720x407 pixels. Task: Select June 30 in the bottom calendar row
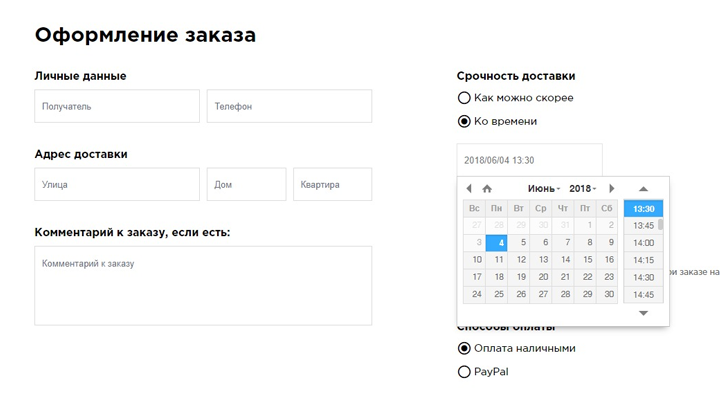coord(607,294)
